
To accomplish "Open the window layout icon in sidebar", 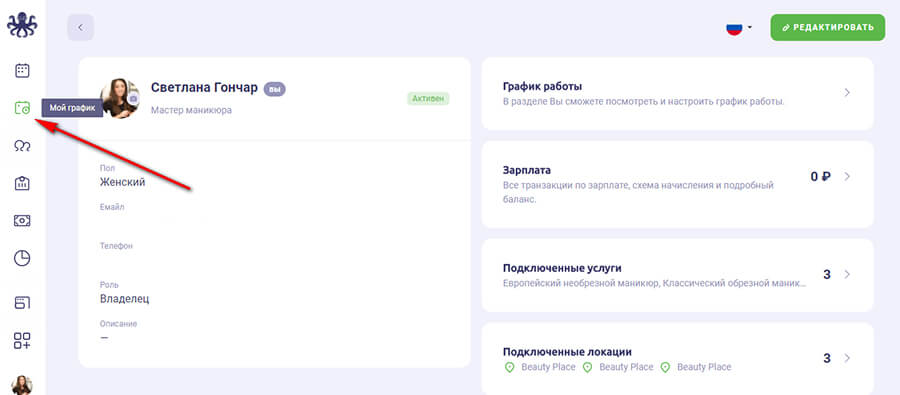I will [22, 302].
